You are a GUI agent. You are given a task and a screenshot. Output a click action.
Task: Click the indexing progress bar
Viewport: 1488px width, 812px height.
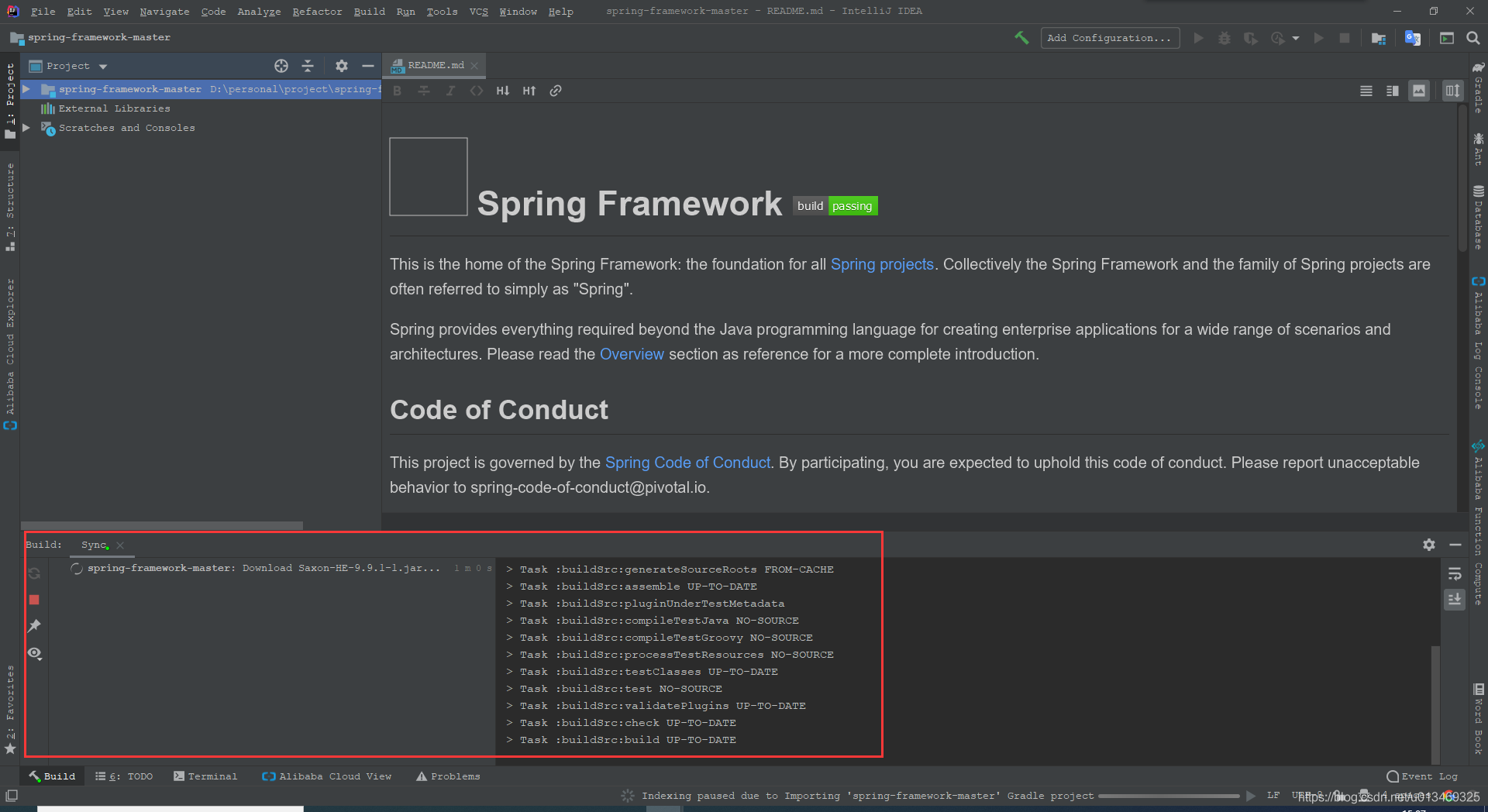pyautogui.click(x=1169, y=797)
